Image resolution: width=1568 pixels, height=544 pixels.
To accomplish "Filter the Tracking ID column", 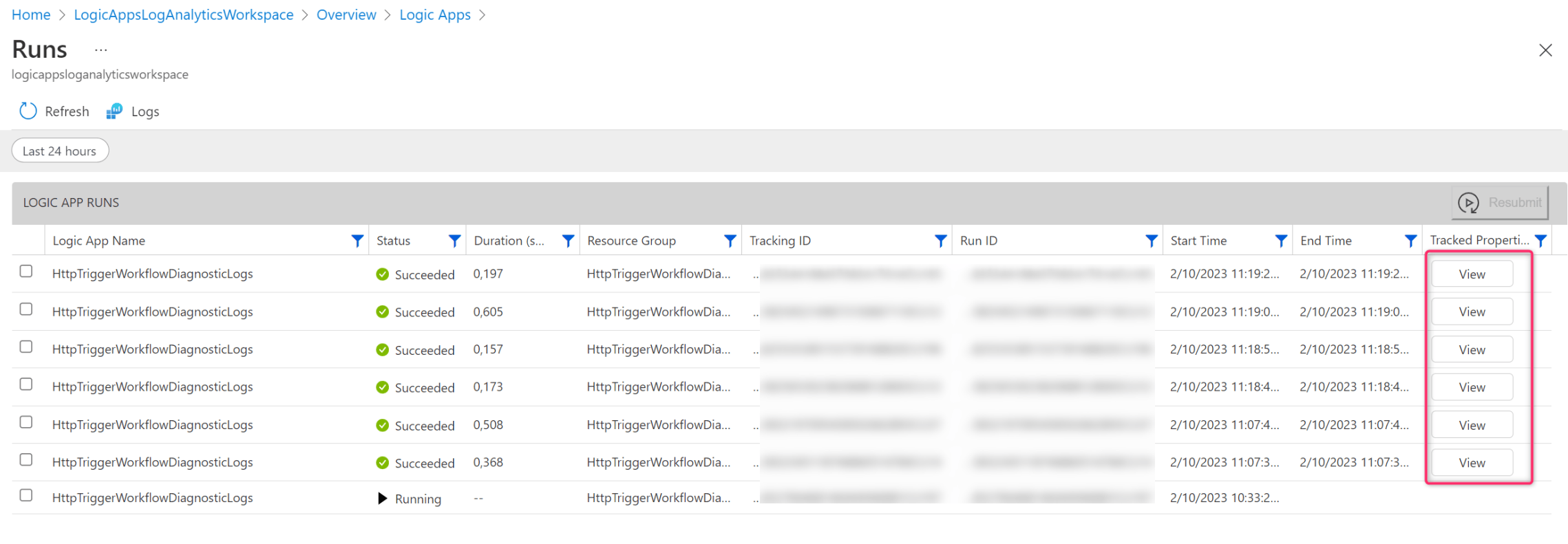I will [940, 241].
